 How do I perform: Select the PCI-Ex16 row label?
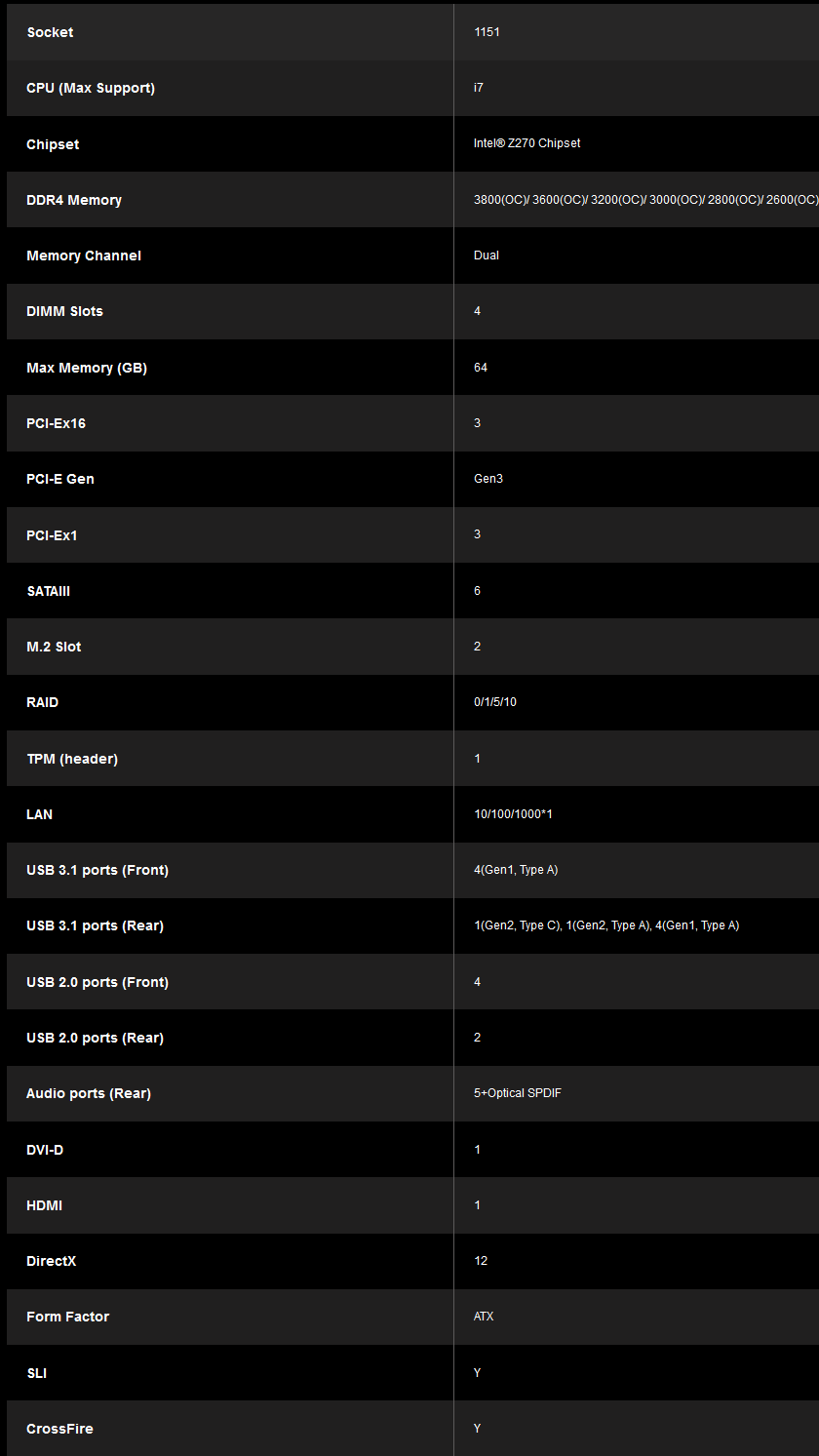56,423
